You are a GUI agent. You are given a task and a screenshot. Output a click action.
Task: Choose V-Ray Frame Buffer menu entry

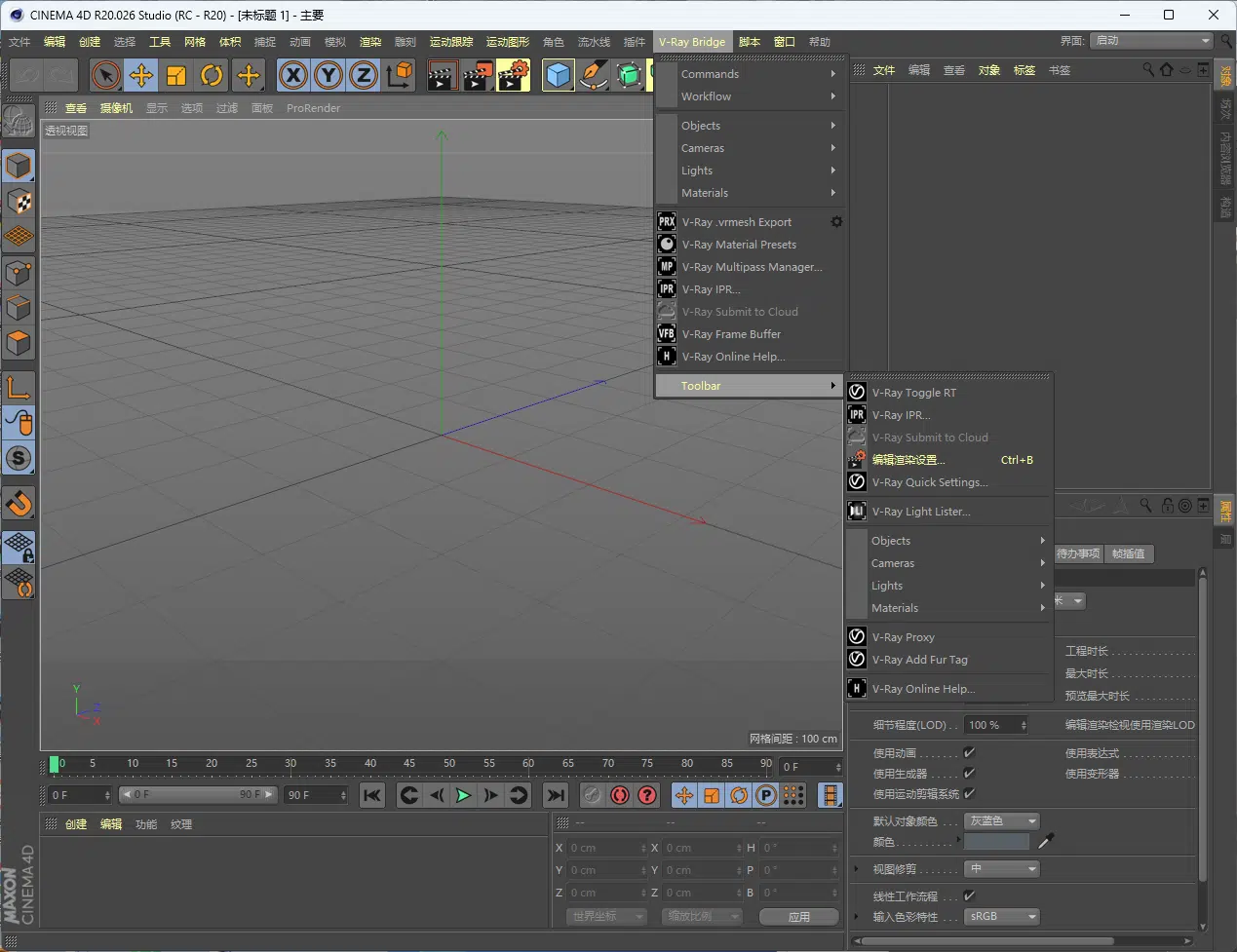click(x=750, y=334)
